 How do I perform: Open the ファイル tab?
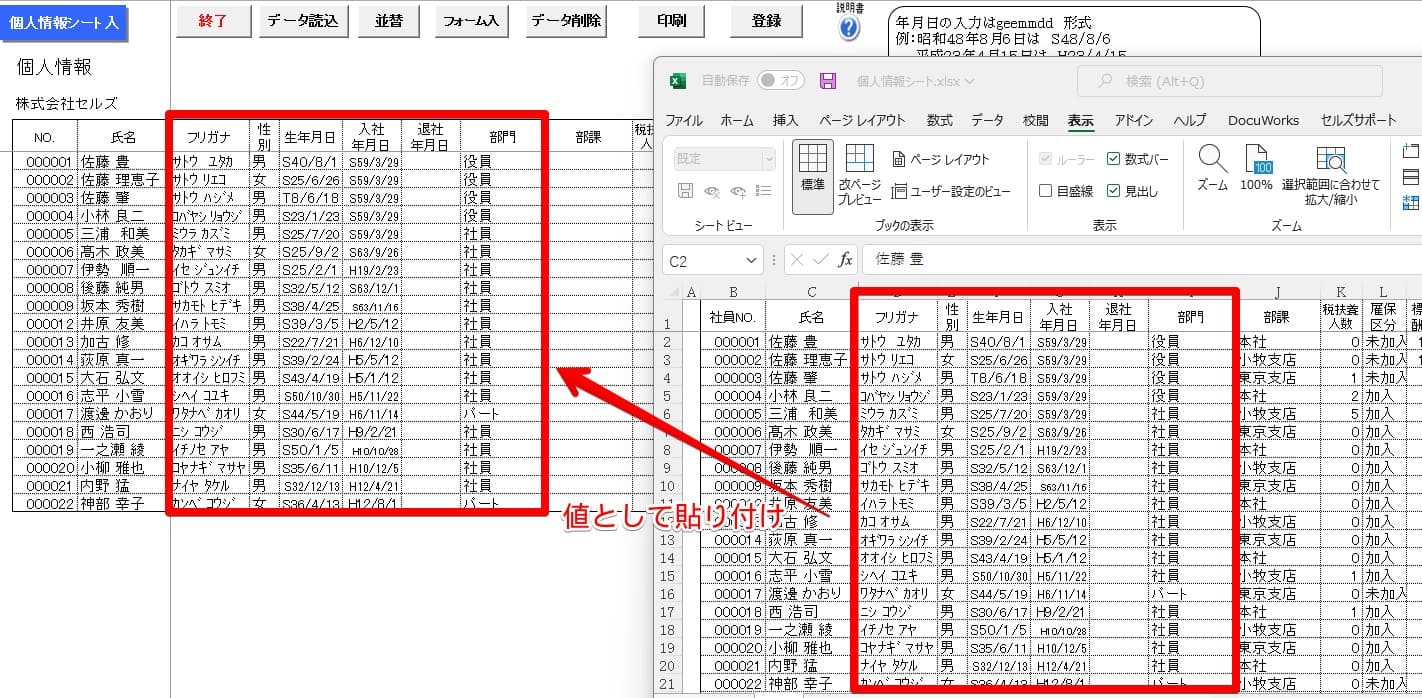pyautogui.click(x=684, y=120)
